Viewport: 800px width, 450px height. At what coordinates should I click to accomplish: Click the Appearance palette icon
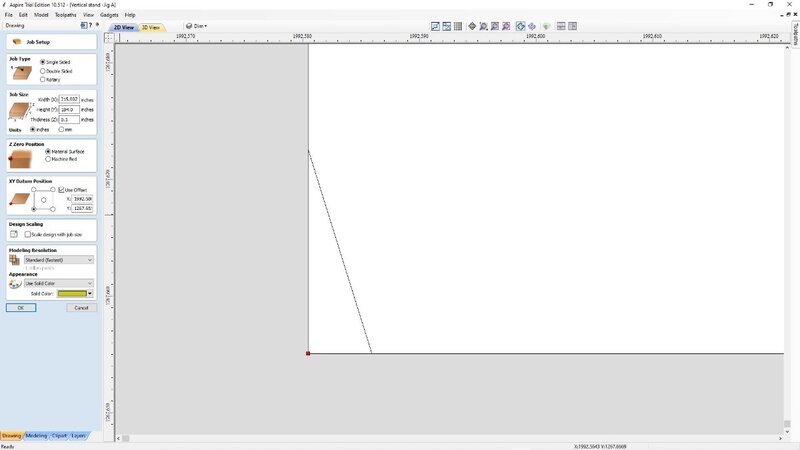coord(15,284)
